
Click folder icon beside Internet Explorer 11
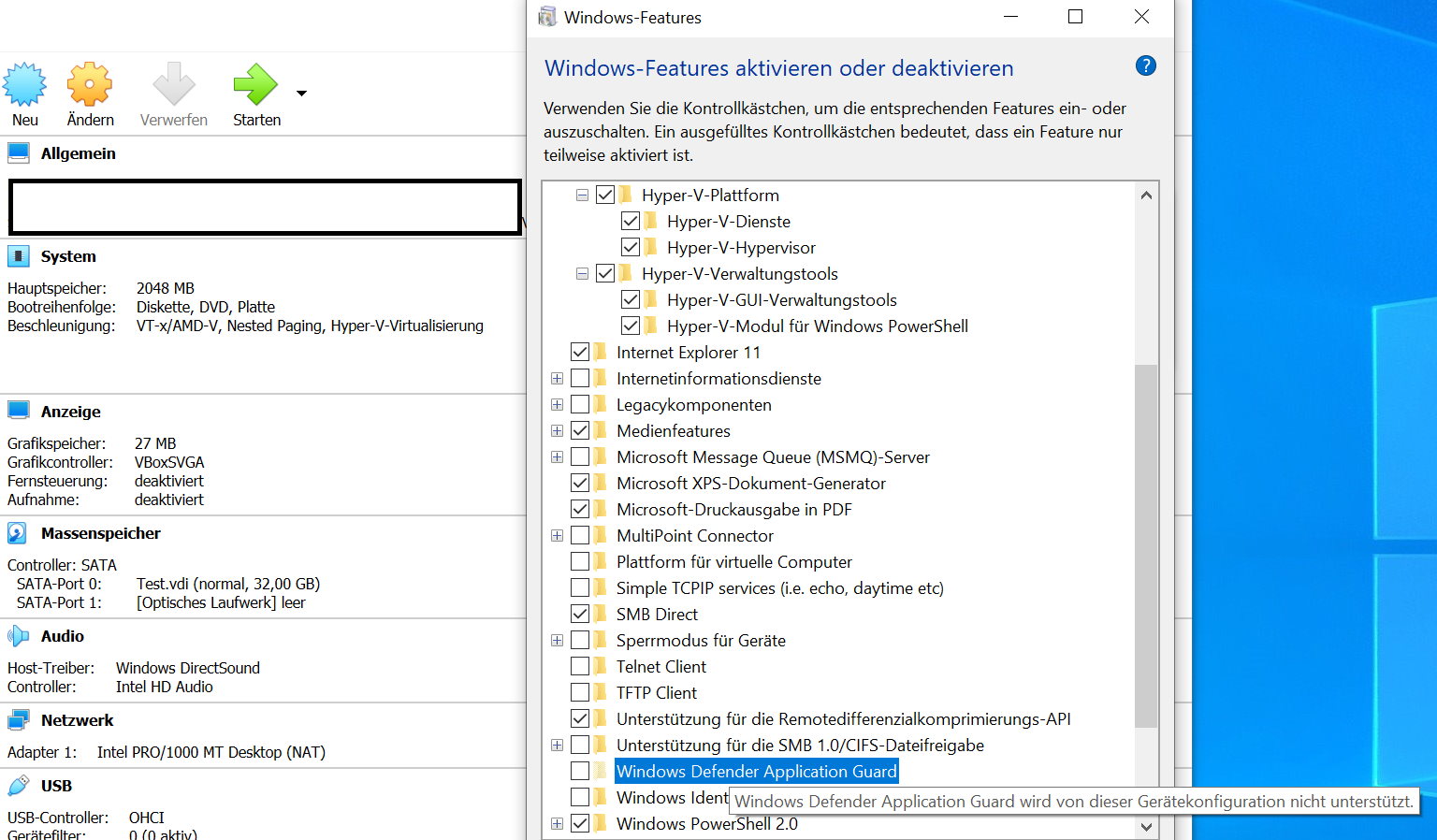(600, 352)
